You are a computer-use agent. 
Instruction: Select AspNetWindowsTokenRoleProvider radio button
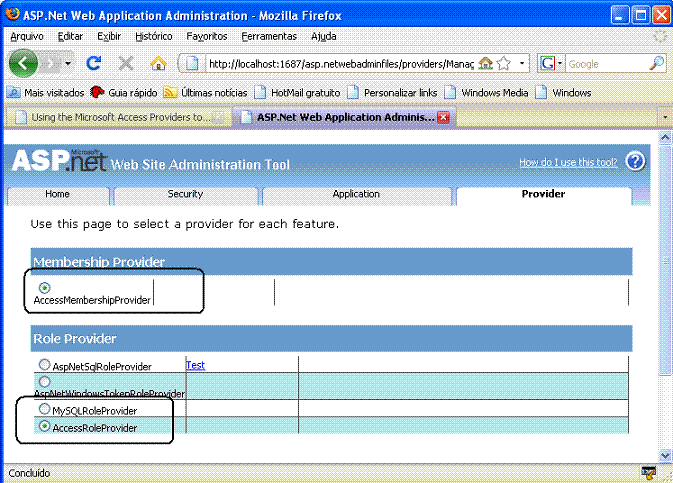click(44, 381)
